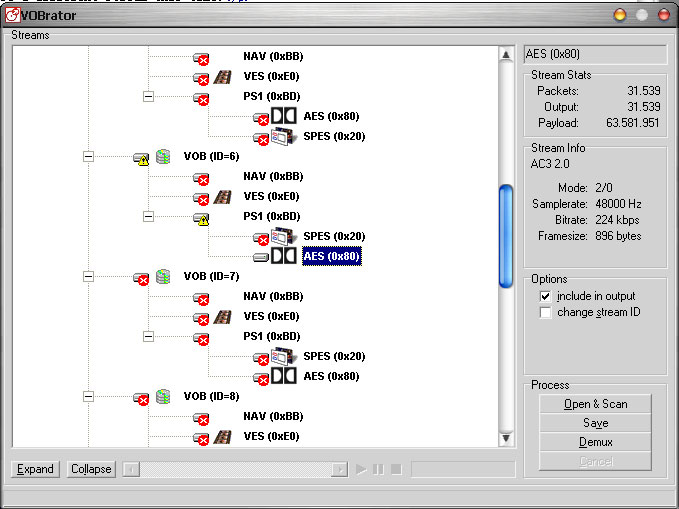679x509 pixels.
Task: Select the VOB (ID=8) tree item
Action: point(211,396)
